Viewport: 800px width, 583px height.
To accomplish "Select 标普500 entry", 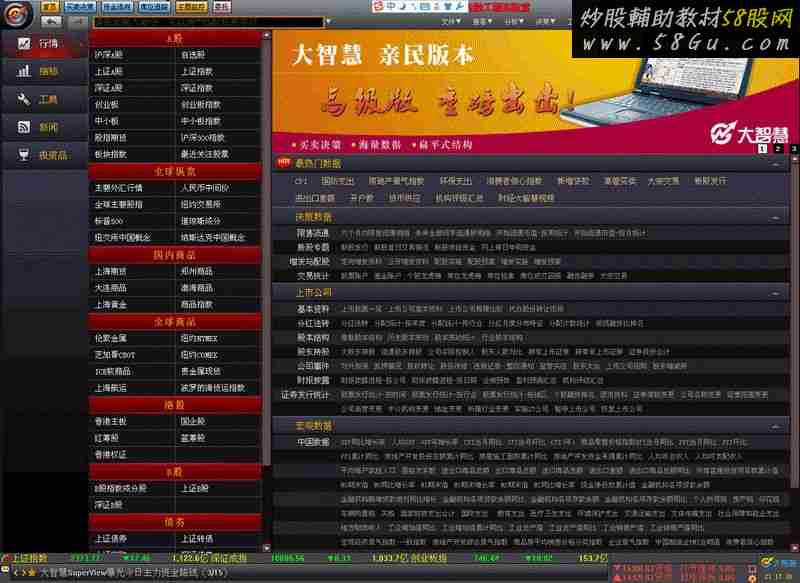I will [109, 221].
